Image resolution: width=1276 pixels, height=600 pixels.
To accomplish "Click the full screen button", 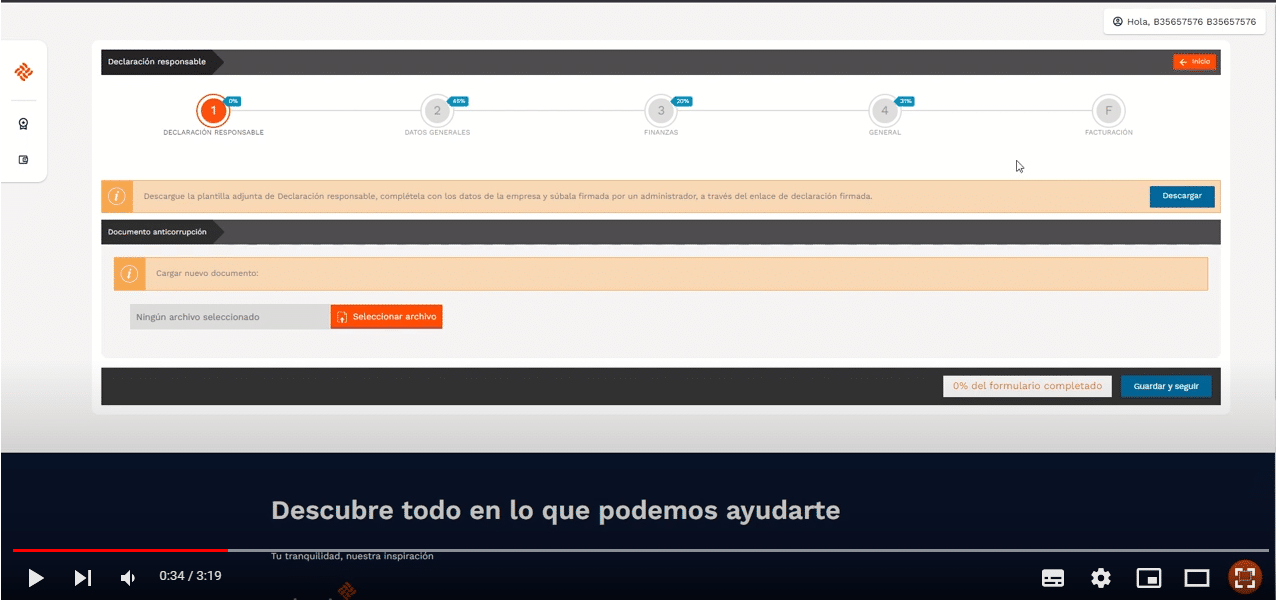I will point(1244,577).
